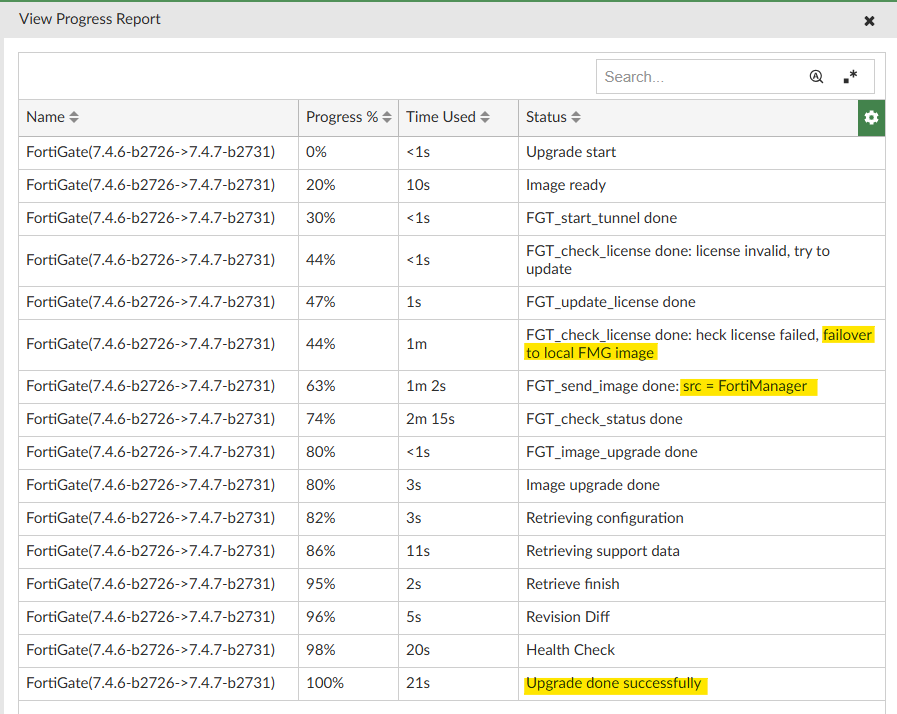Screen dimensions: 897x714
Task: Sort by Status column arrows
Action: [576, 118]
